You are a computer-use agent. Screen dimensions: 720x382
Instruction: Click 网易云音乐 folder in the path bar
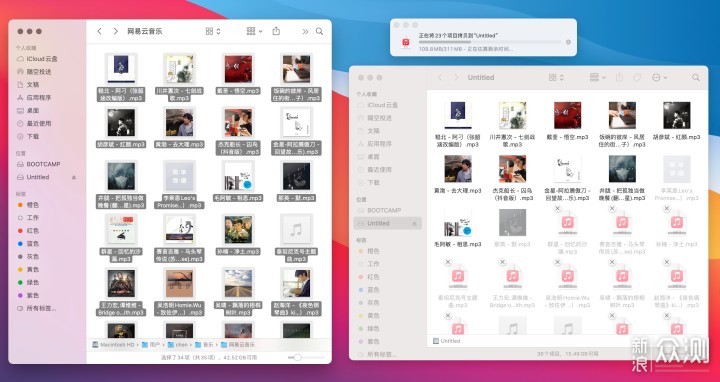coord(238,344)
